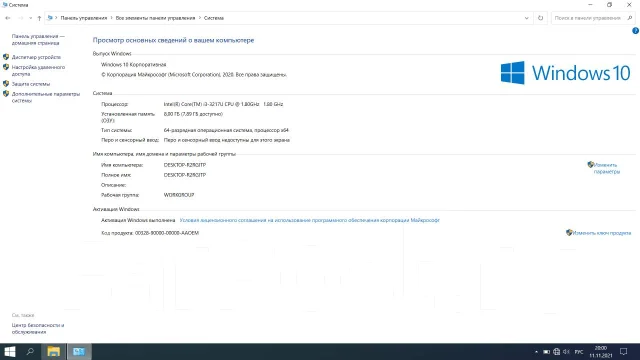The width and height of the screenshot is (640, 360).
Task: Click computer name value next to Имя компьютера
Action: coord(185,165)
